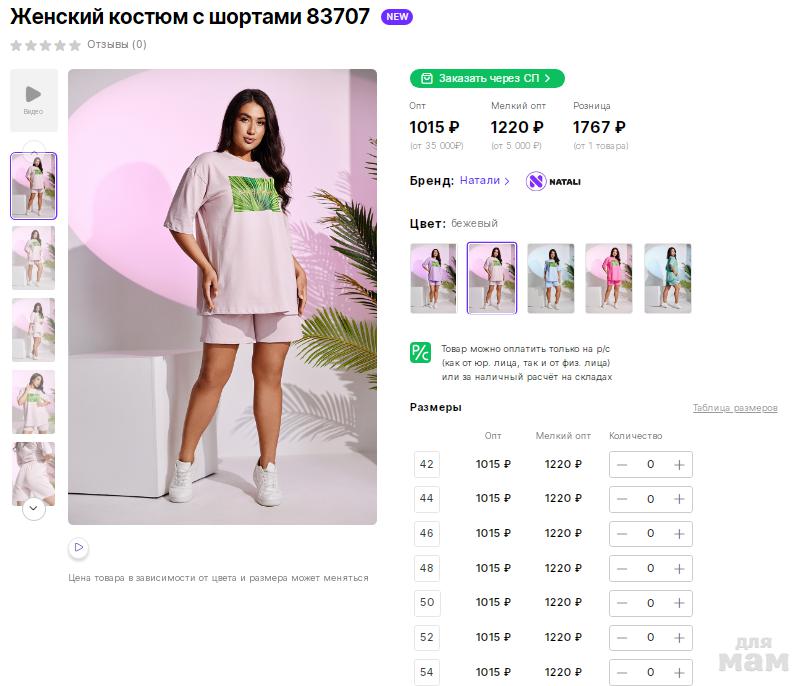
Task: Play the product video thumbnail
Action: tap(33, 99)
